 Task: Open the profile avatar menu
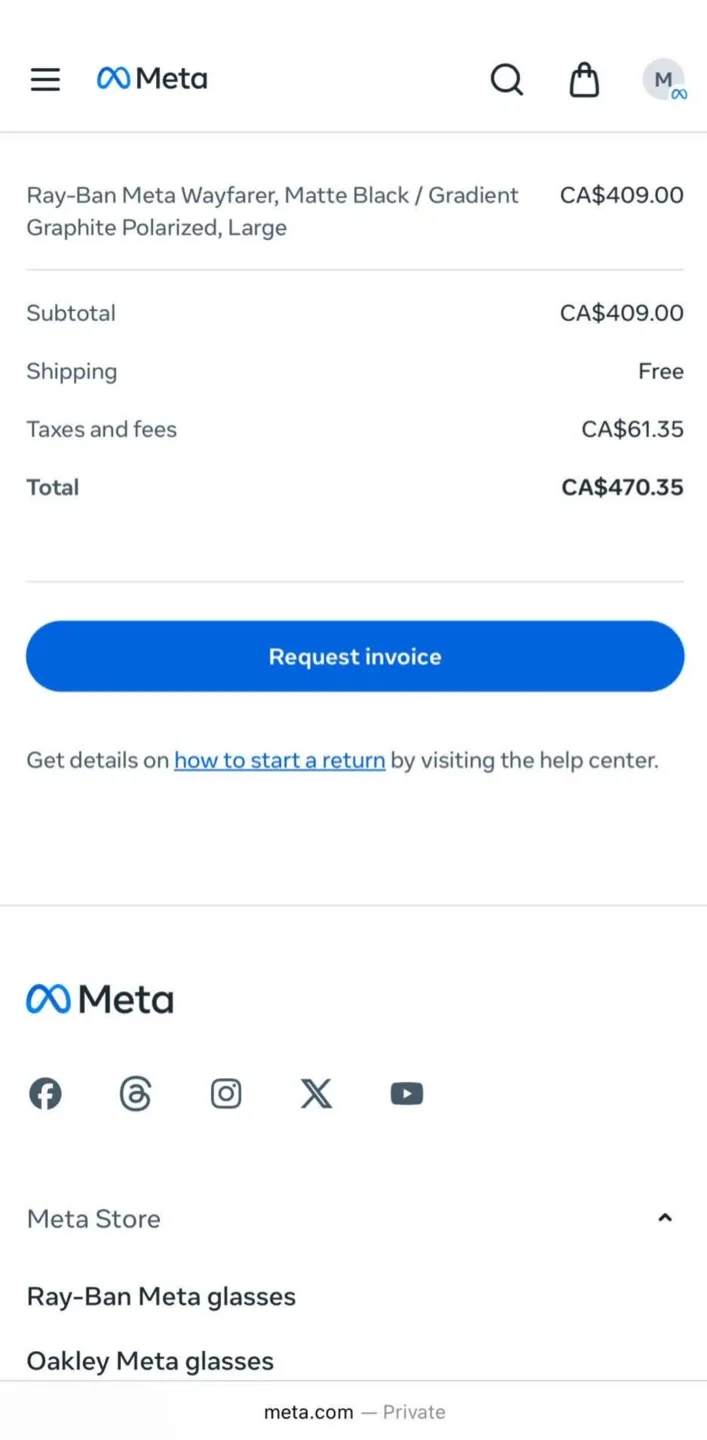pyautogui.click(x=664, y=79)
